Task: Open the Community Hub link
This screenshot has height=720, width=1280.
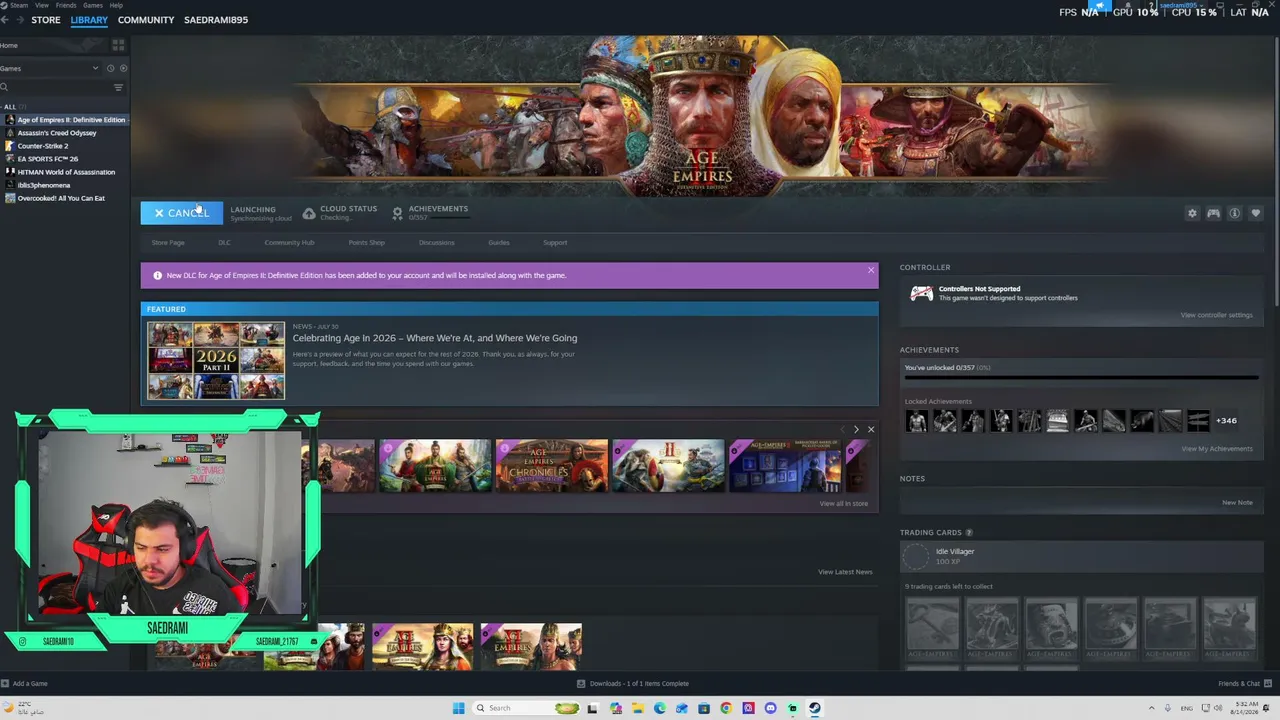Action: 289,243
